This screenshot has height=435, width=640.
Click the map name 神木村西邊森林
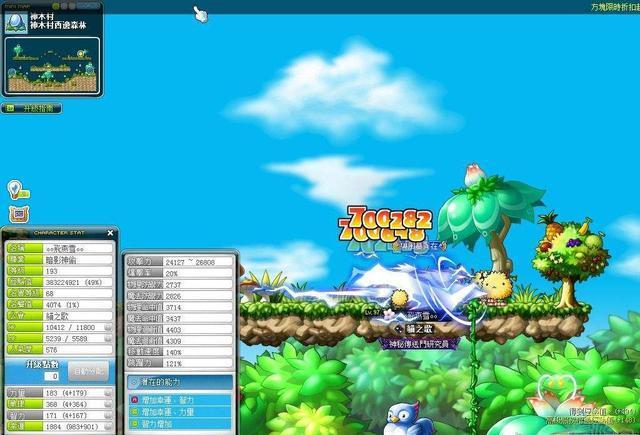[x=58, y=25]
